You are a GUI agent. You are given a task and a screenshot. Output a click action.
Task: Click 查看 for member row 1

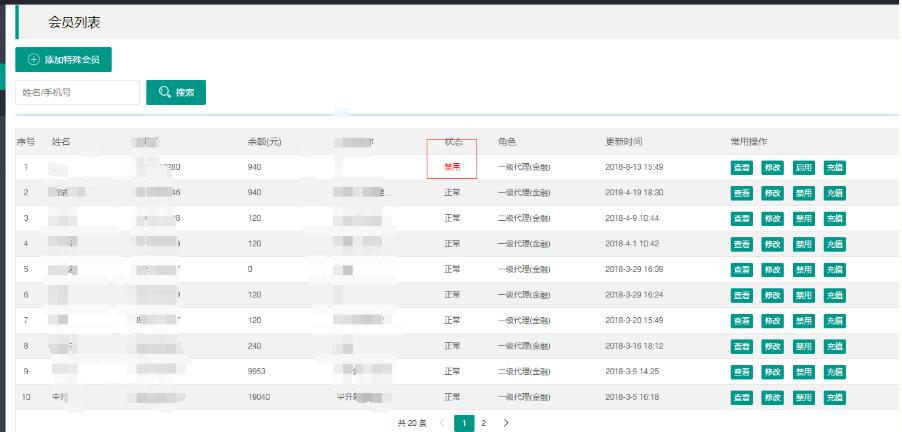(x=742, y=167)
